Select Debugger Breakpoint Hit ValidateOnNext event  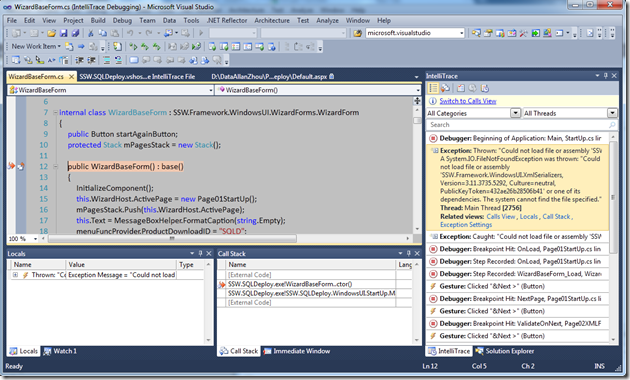pyautogui.click(x=518, y=323)
